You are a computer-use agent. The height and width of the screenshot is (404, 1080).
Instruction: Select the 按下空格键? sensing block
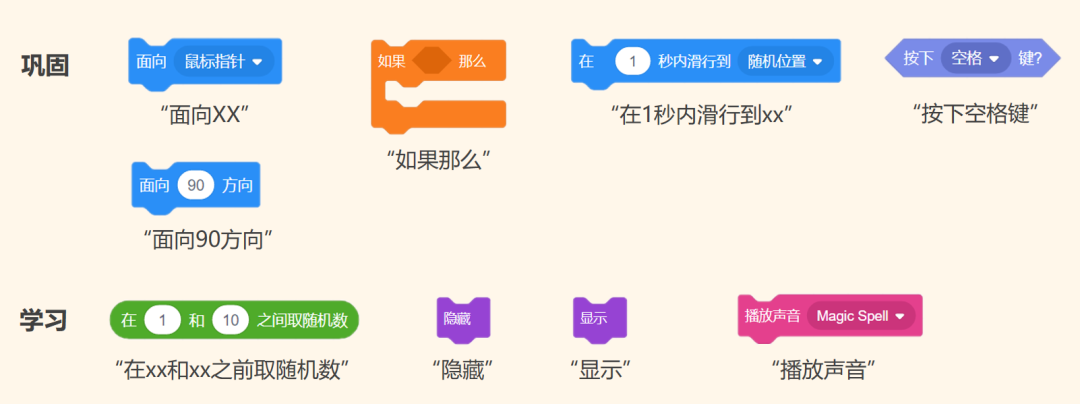(x=973, y=59)
